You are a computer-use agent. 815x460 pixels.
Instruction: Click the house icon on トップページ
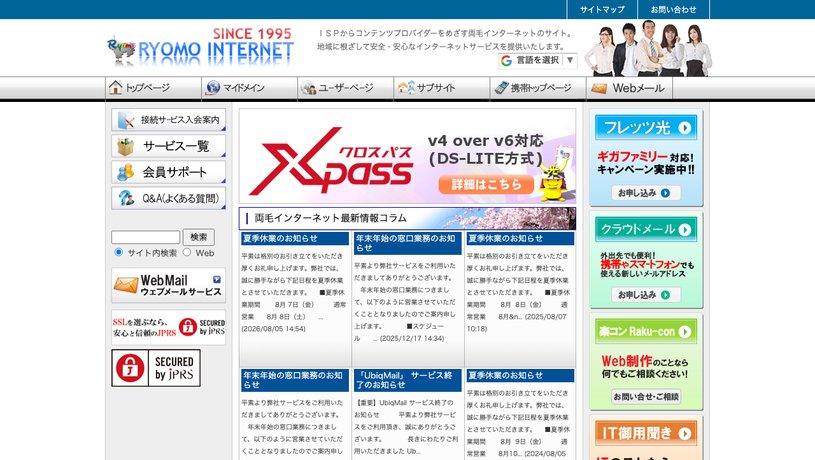tap(115, 87)
